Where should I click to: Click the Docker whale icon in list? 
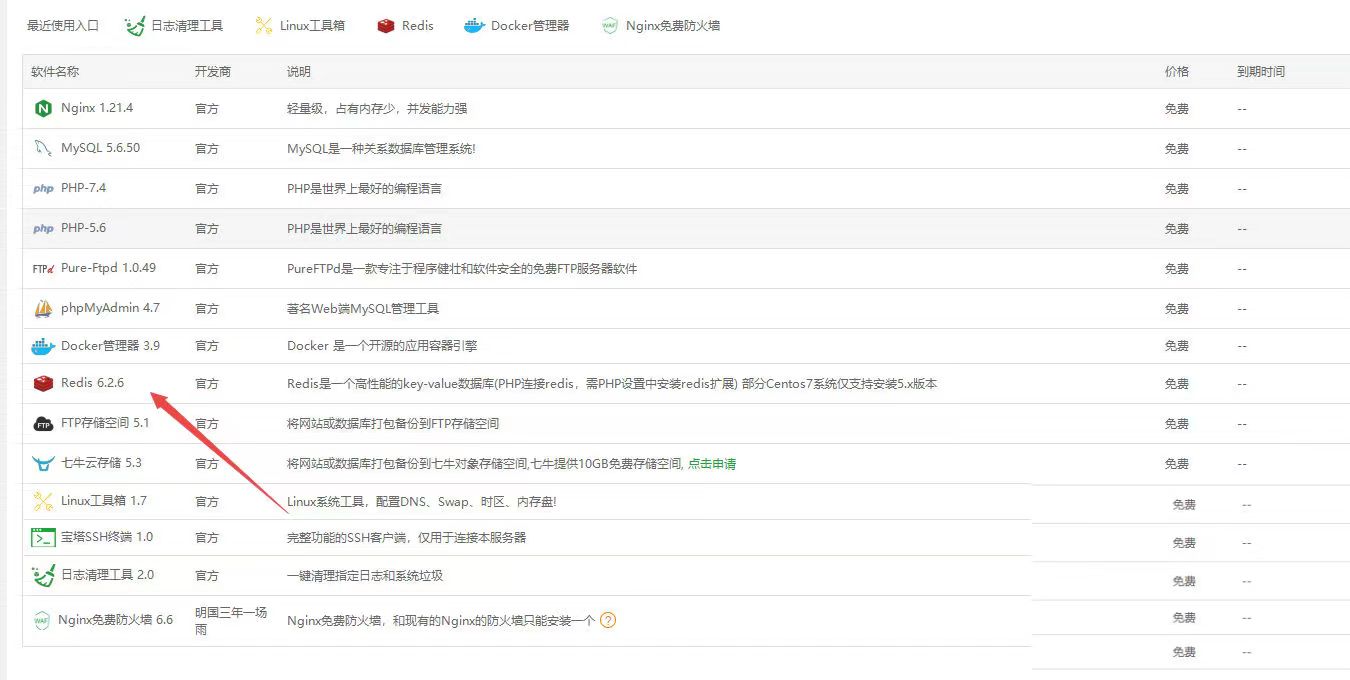coord(43,346)
